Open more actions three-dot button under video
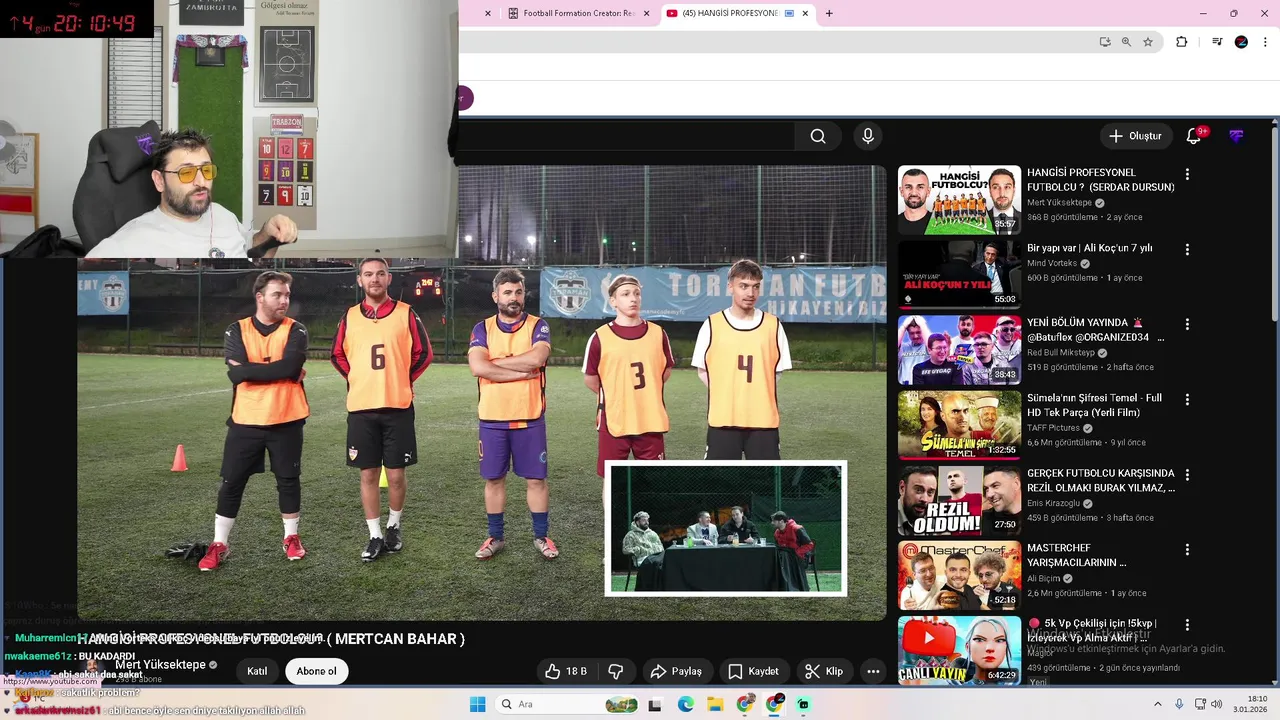Viewport: 1280px width, 720px height. [x=873, y=671]
